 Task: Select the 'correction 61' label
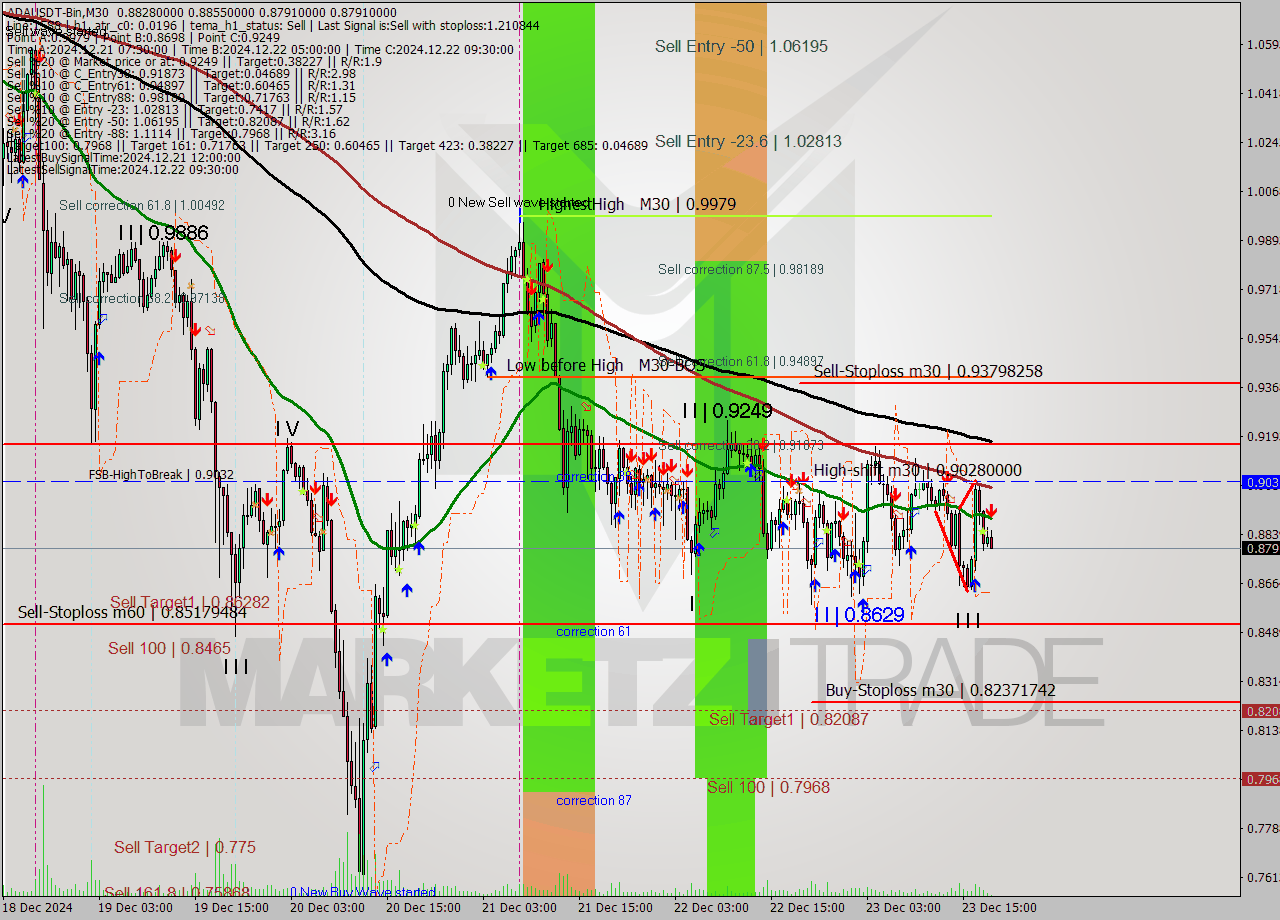[x=594, y=631]
